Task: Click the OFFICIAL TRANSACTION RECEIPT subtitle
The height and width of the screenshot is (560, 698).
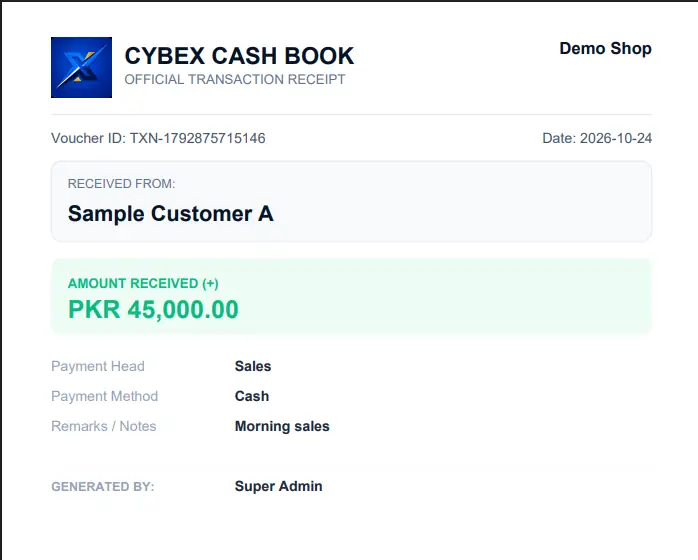Action: pyautogui.click(x=235, y=79)
